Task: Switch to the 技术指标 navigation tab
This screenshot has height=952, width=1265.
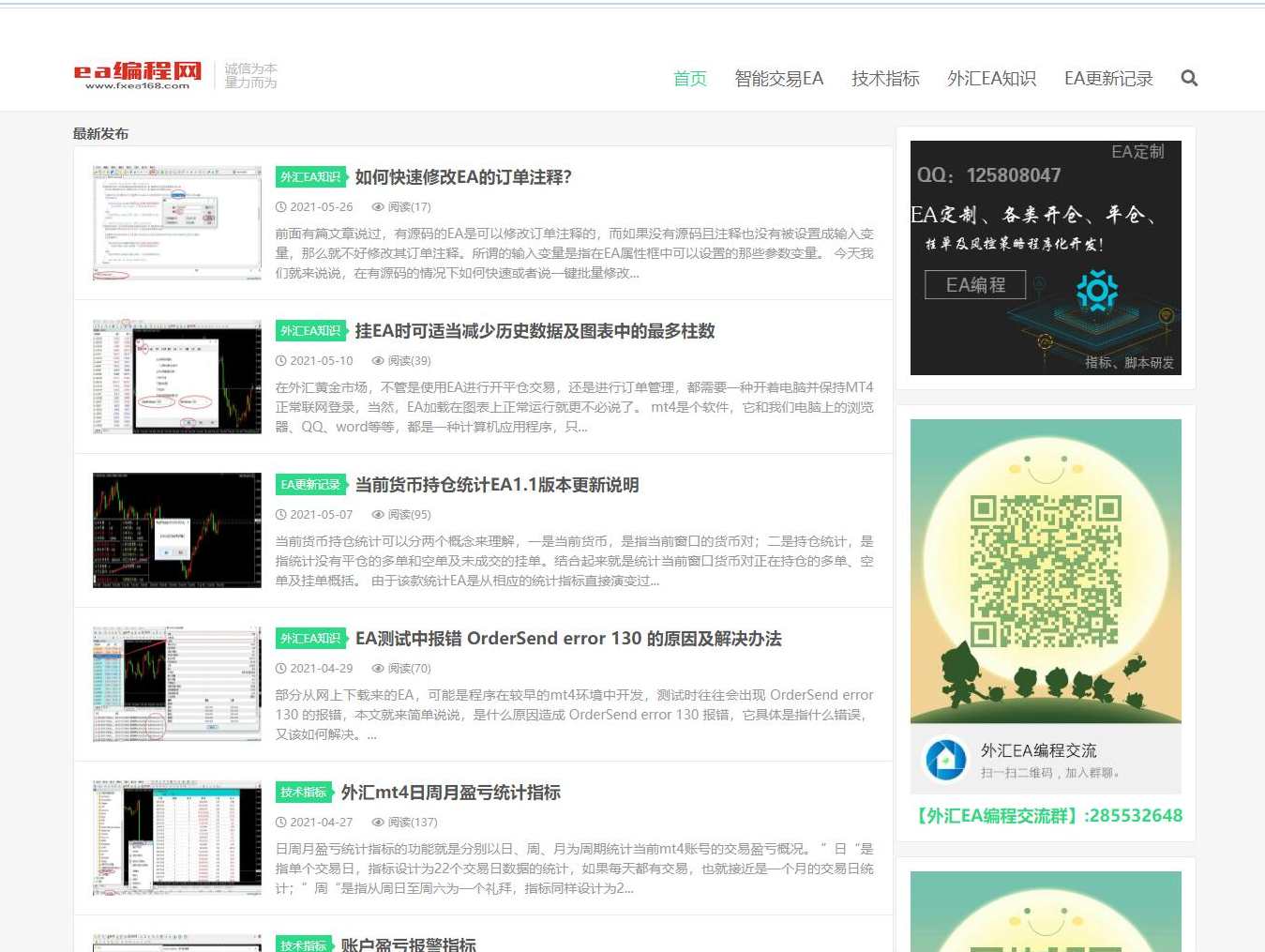Action: pyautogui.click(x=884, y=79)
